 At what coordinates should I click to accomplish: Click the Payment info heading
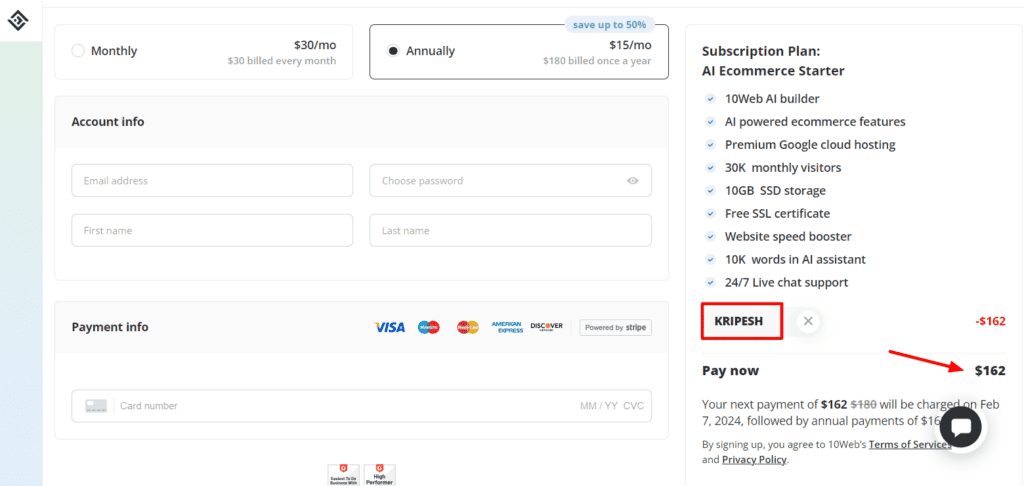click(x=110, y=327)
